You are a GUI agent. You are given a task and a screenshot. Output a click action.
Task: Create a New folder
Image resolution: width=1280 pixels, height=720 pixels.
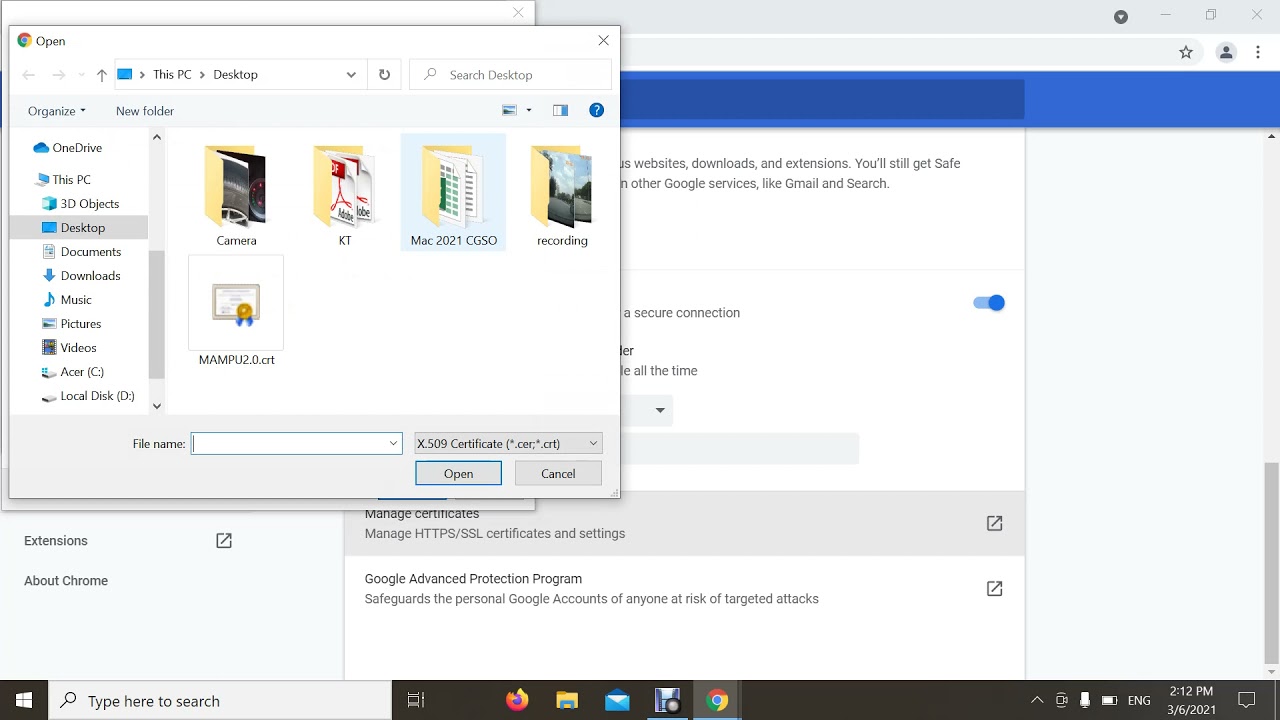145,111
